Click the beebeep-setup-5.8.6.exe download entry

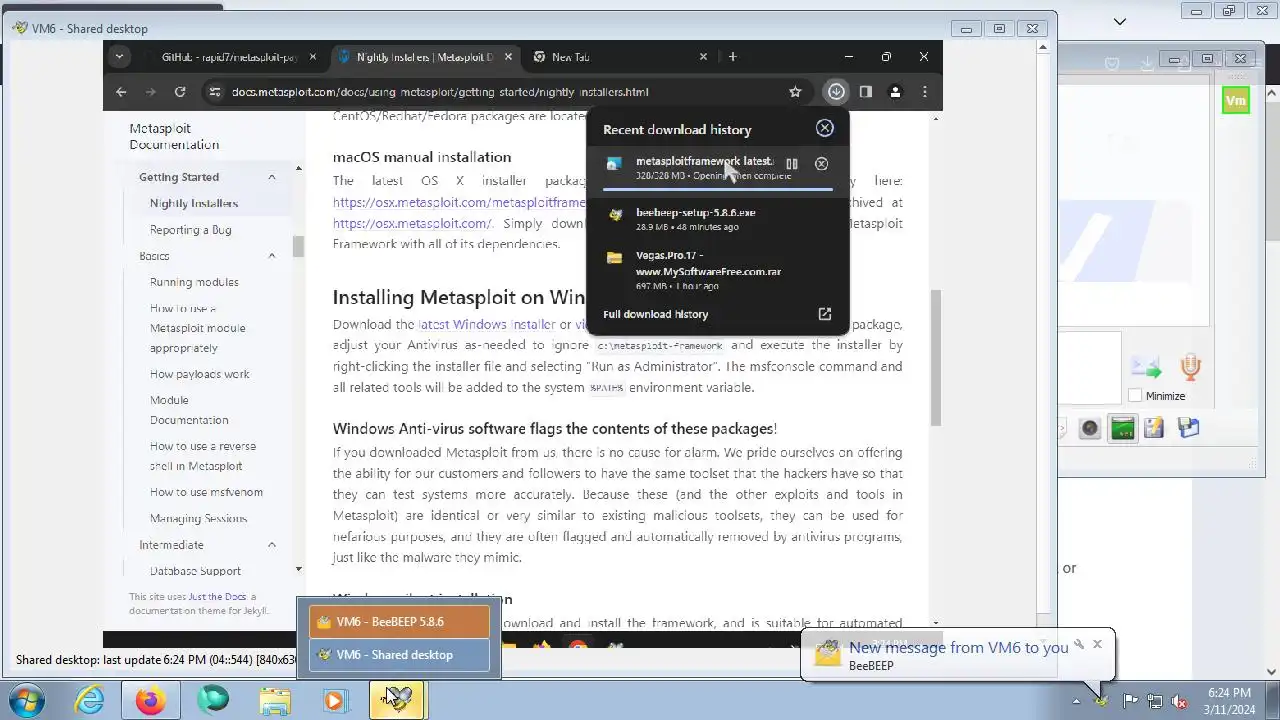[x=718, y=219]
